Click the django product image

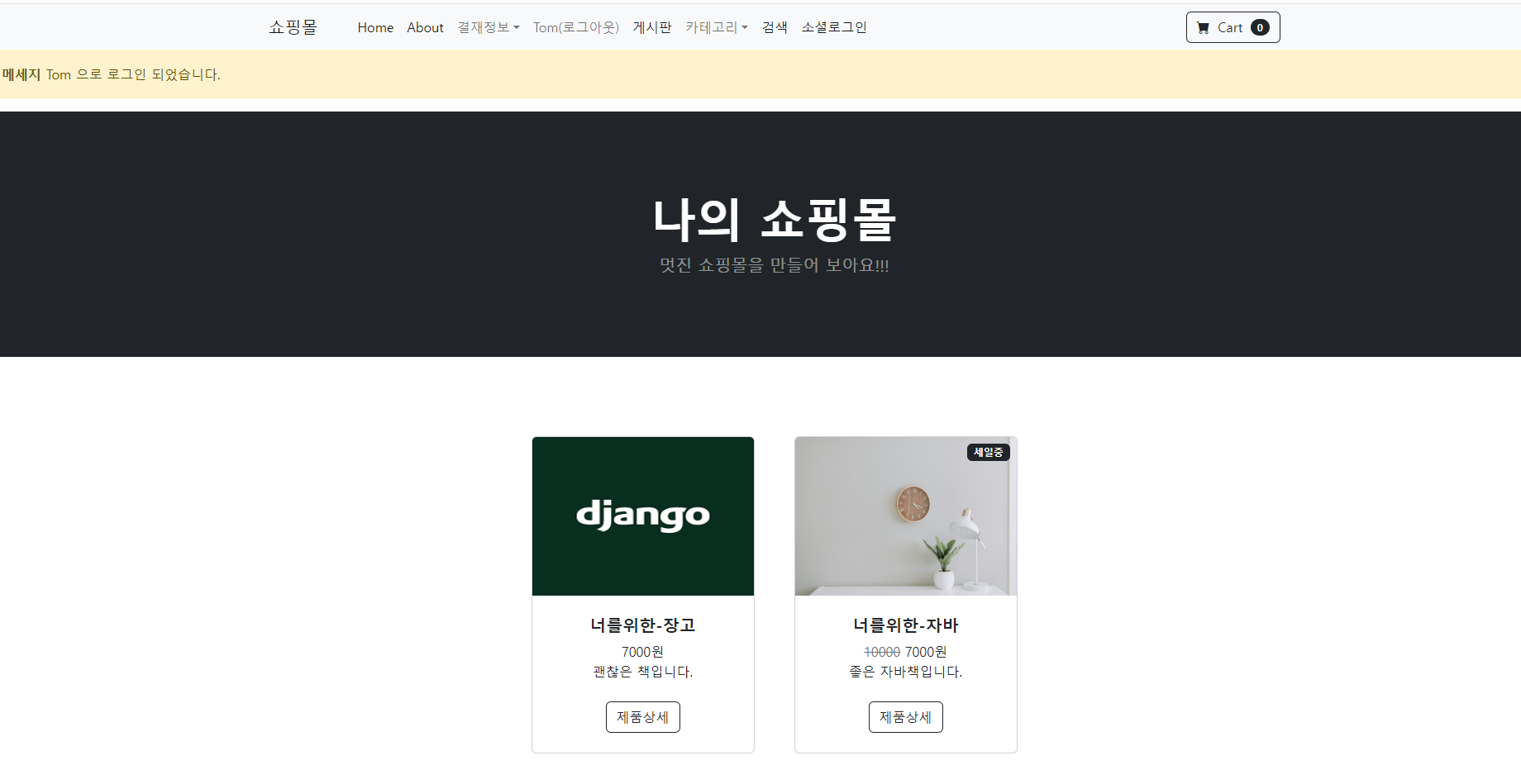(643, 516)
